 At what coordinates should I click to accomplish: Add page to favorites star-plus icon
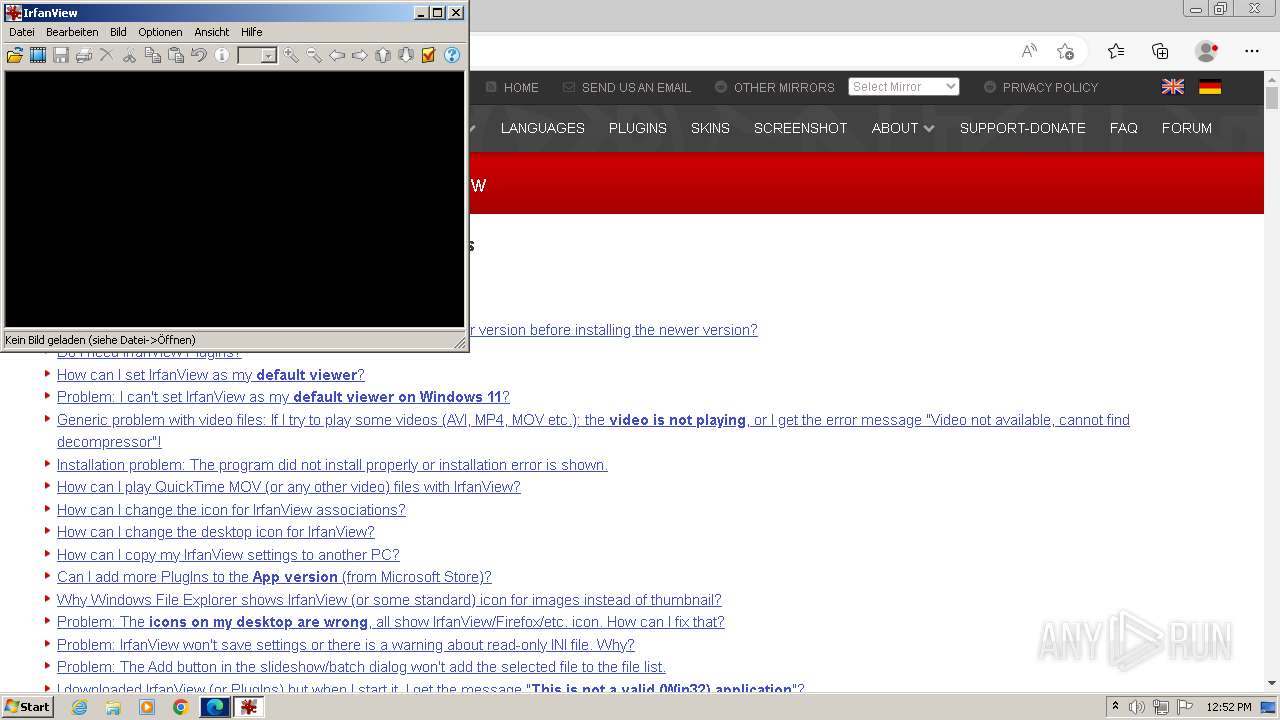click(1065, 51)
